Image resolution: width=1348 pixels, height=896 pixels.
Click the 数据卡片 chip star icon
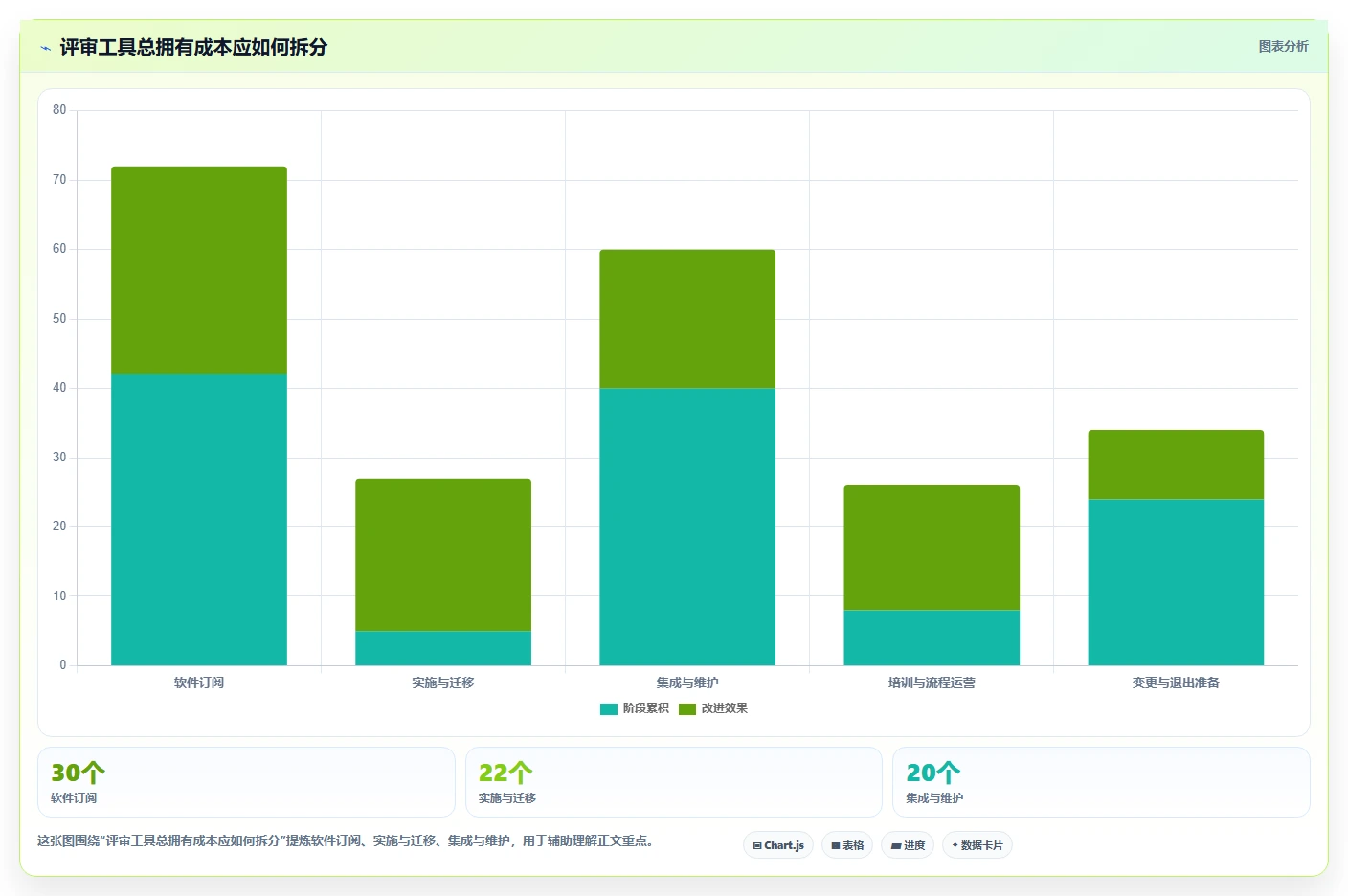955,845
